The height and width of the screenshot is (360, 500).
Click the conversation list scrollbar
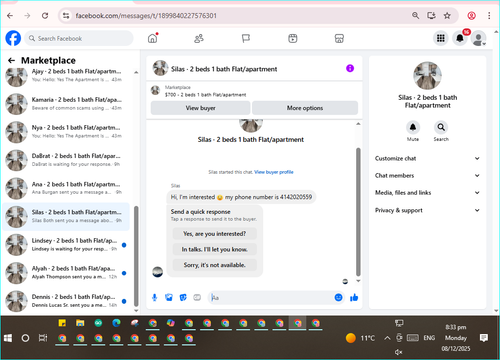point(136,256)
